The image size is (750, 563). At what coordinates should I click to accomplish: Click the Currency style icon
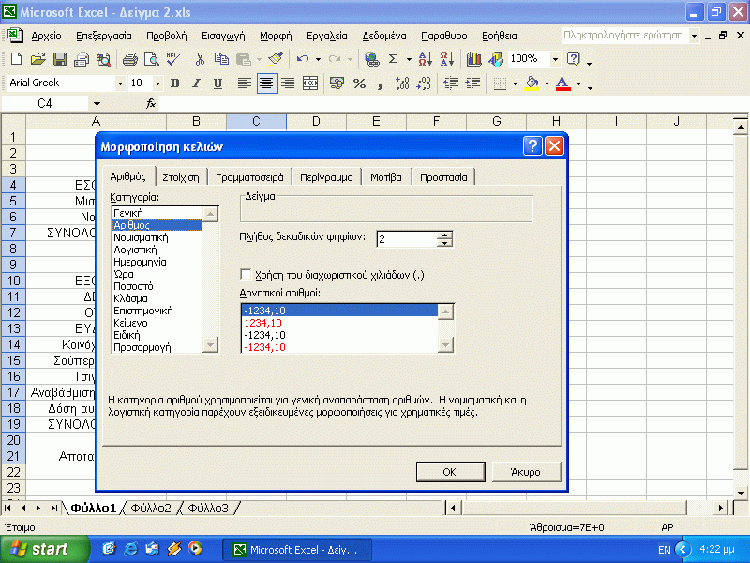(337, 84)
